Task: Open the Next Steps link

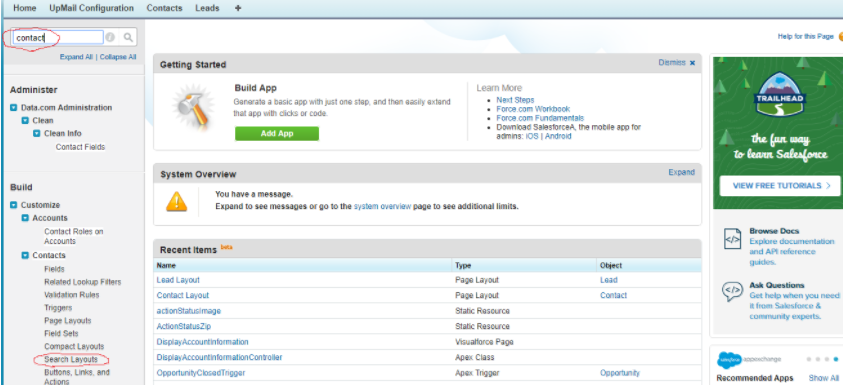Action: [515, 100]
